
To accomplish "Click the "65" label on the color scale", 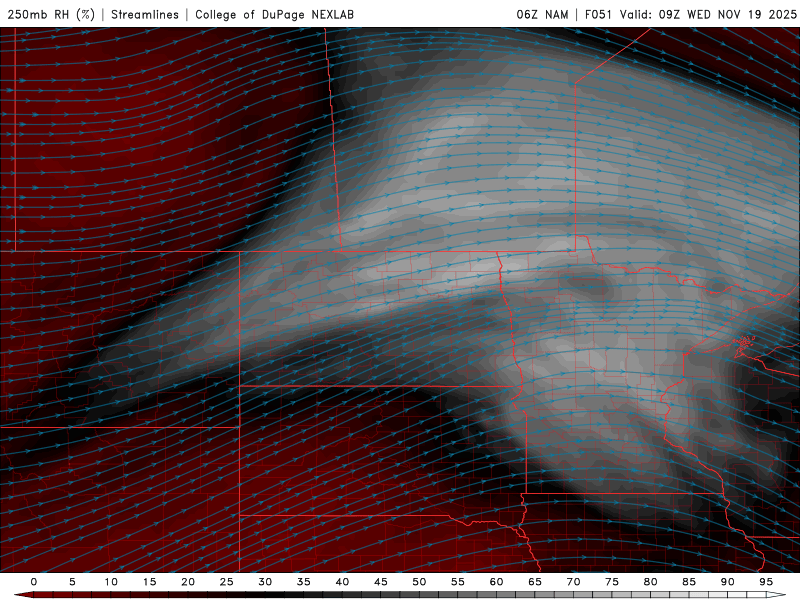I will click(x=535, y=582).
